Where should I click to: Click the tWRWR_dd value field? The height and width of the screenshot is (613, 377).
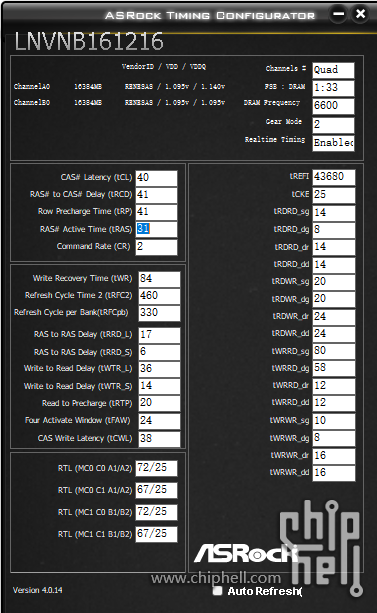(334, 473)
